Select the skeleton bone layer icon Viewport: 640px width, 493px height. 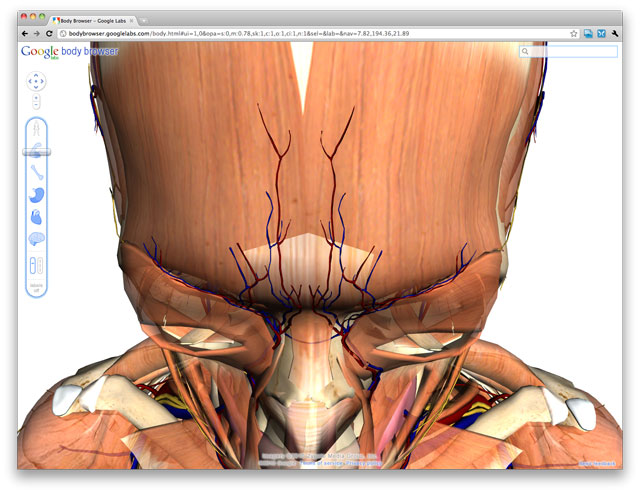(36, 172)
